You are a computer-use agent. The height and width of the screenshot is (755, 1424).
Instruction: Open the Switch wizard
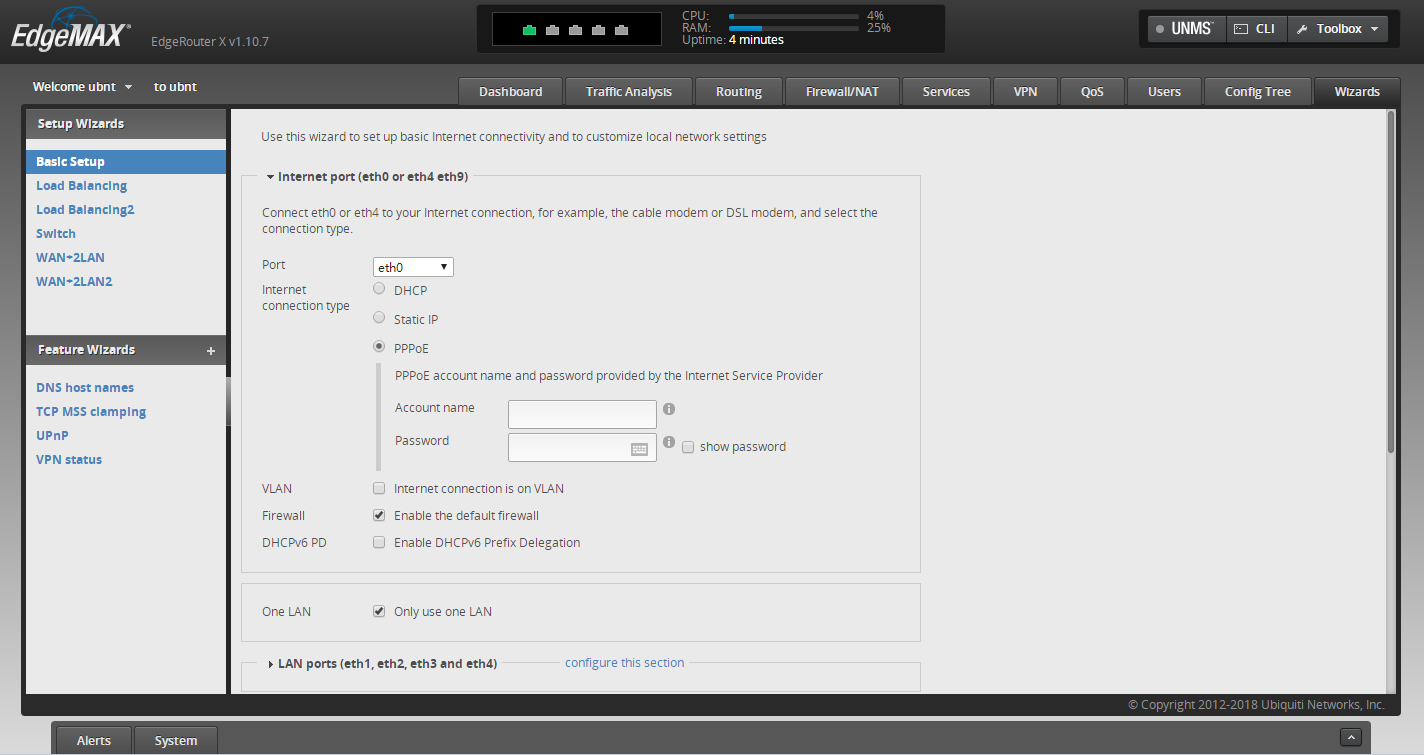(x=56, y=234)
